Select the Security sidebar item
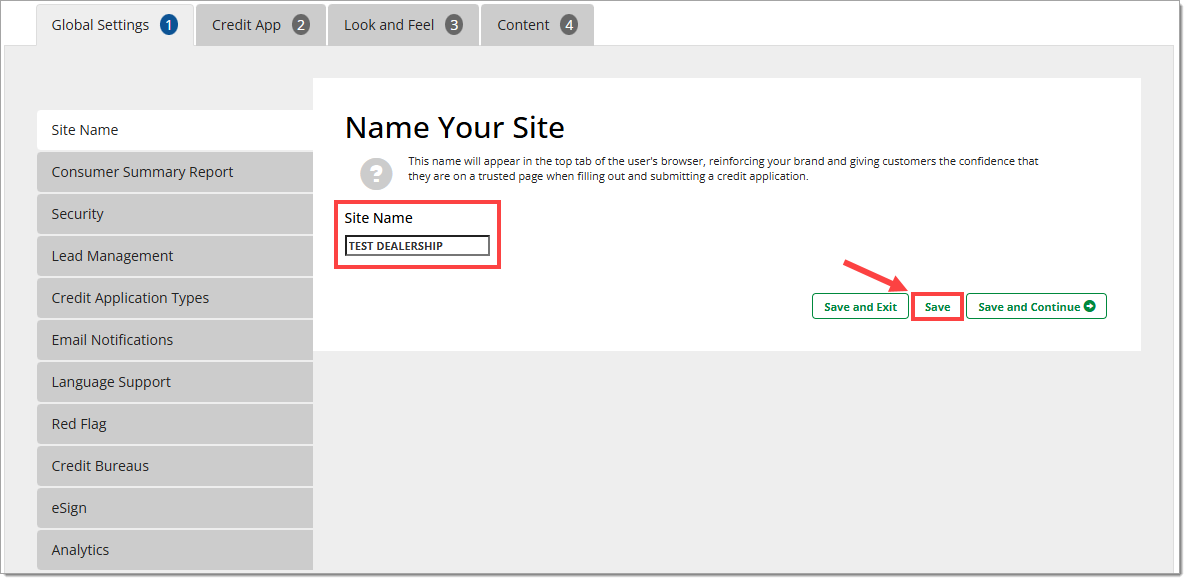 point(174,214)
